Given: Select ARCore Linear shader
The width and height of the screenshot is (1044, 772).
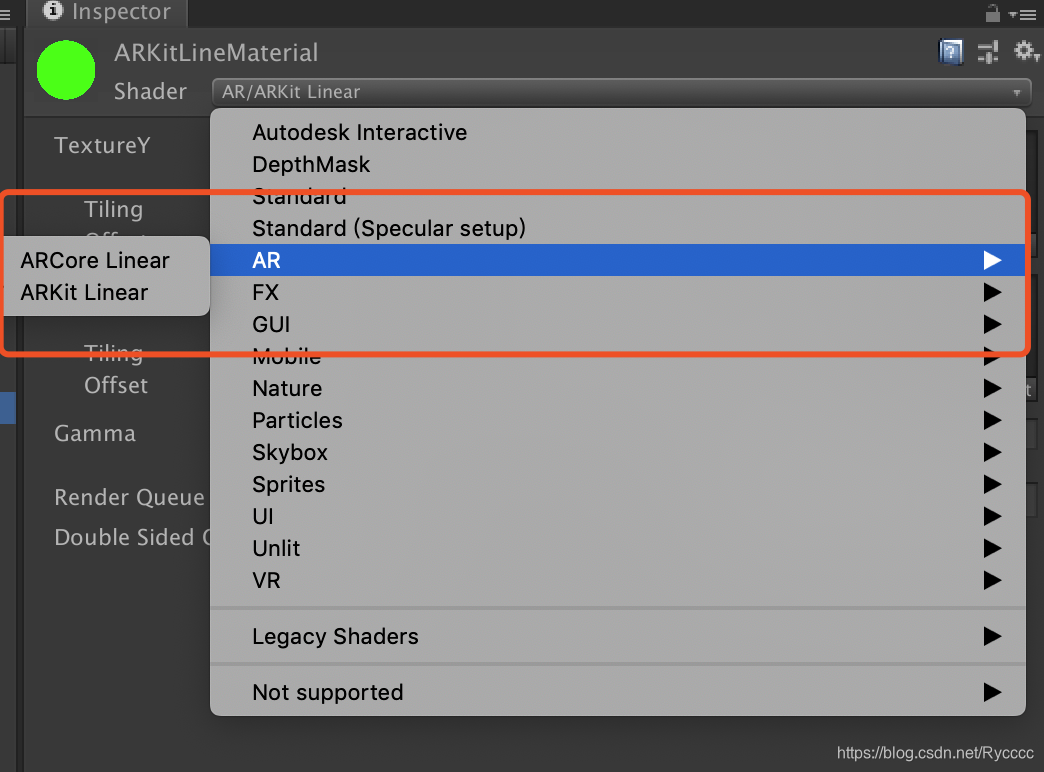Looking at the screenshot, I should tap(107, 260).
